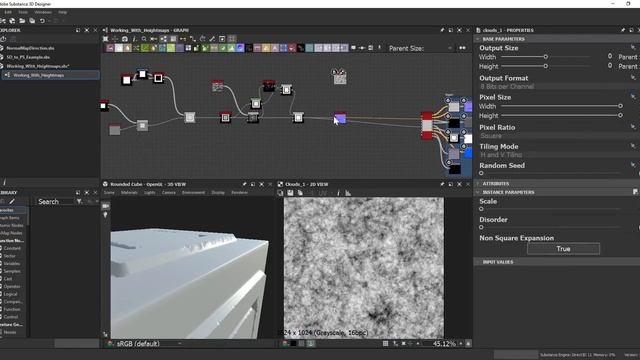Image resolution: width=640 pixels, height=360 pixels.
Task: Toggle tiling grid icon in 2D view footer
Action: [x=385, y=344]
